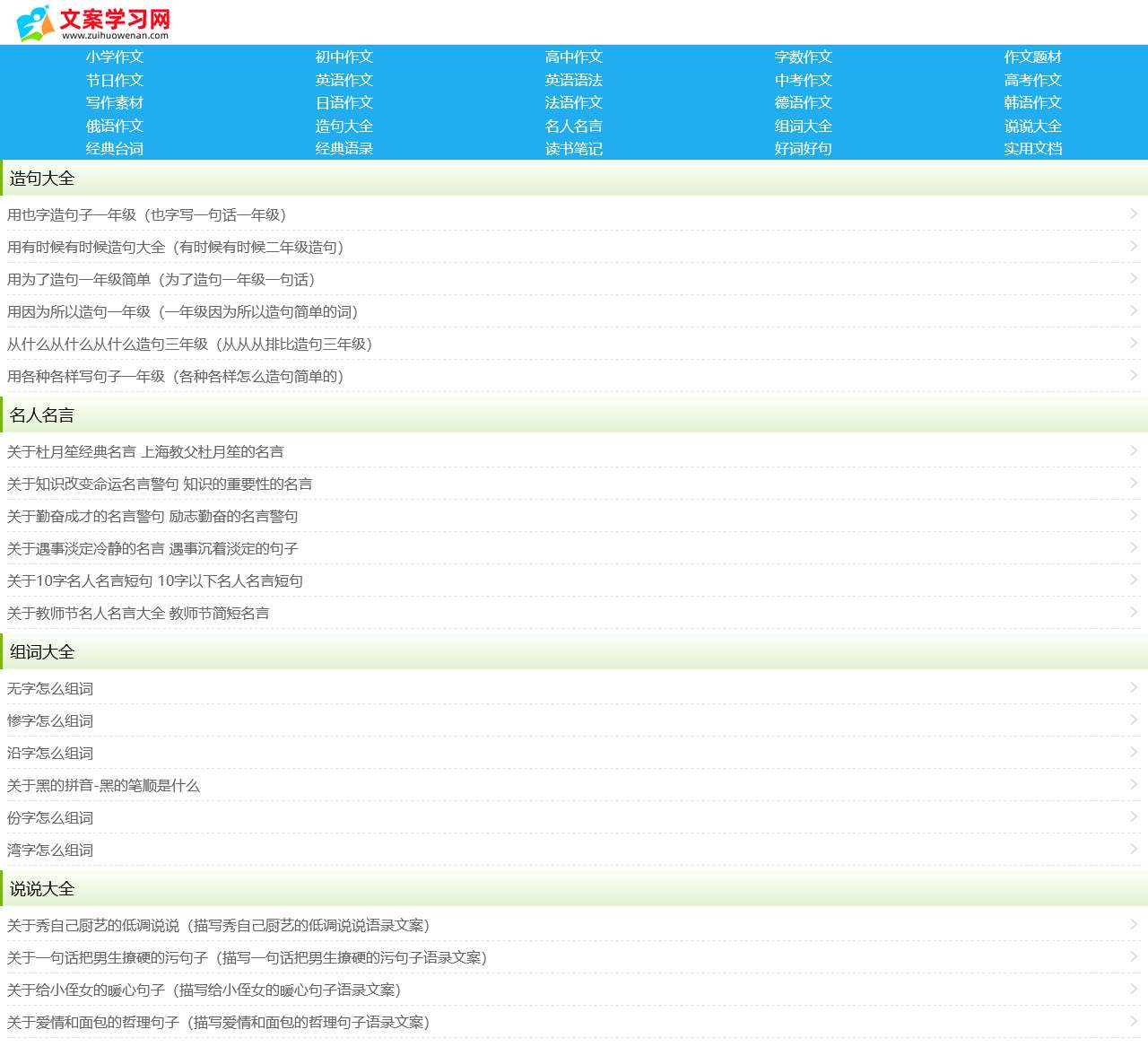Open the 实用文档 navigation link
Viewport: 1148px width, 1047px height.
pos(1034,148)
